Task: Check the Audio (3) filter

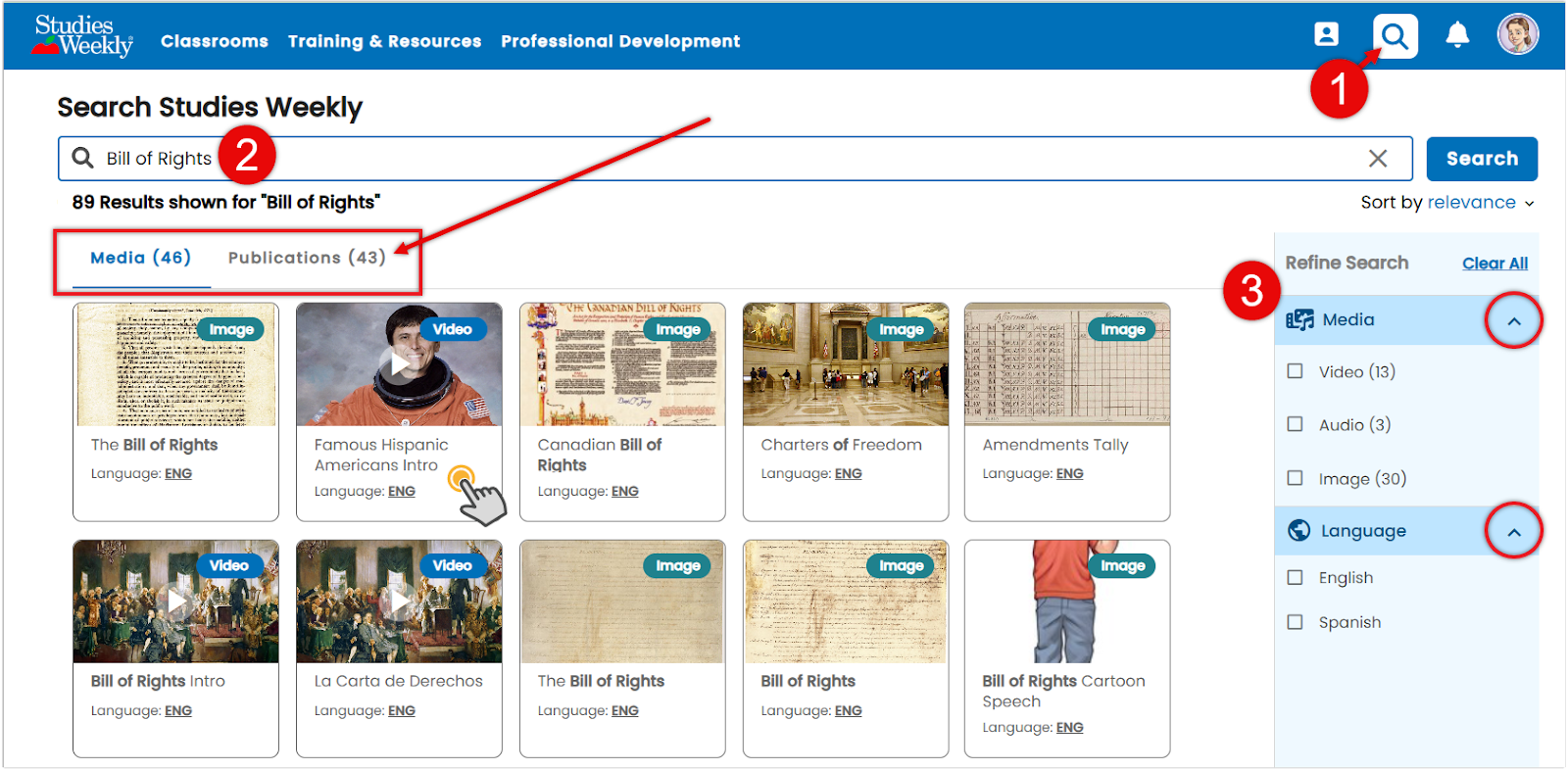Action: point(1296,424)
